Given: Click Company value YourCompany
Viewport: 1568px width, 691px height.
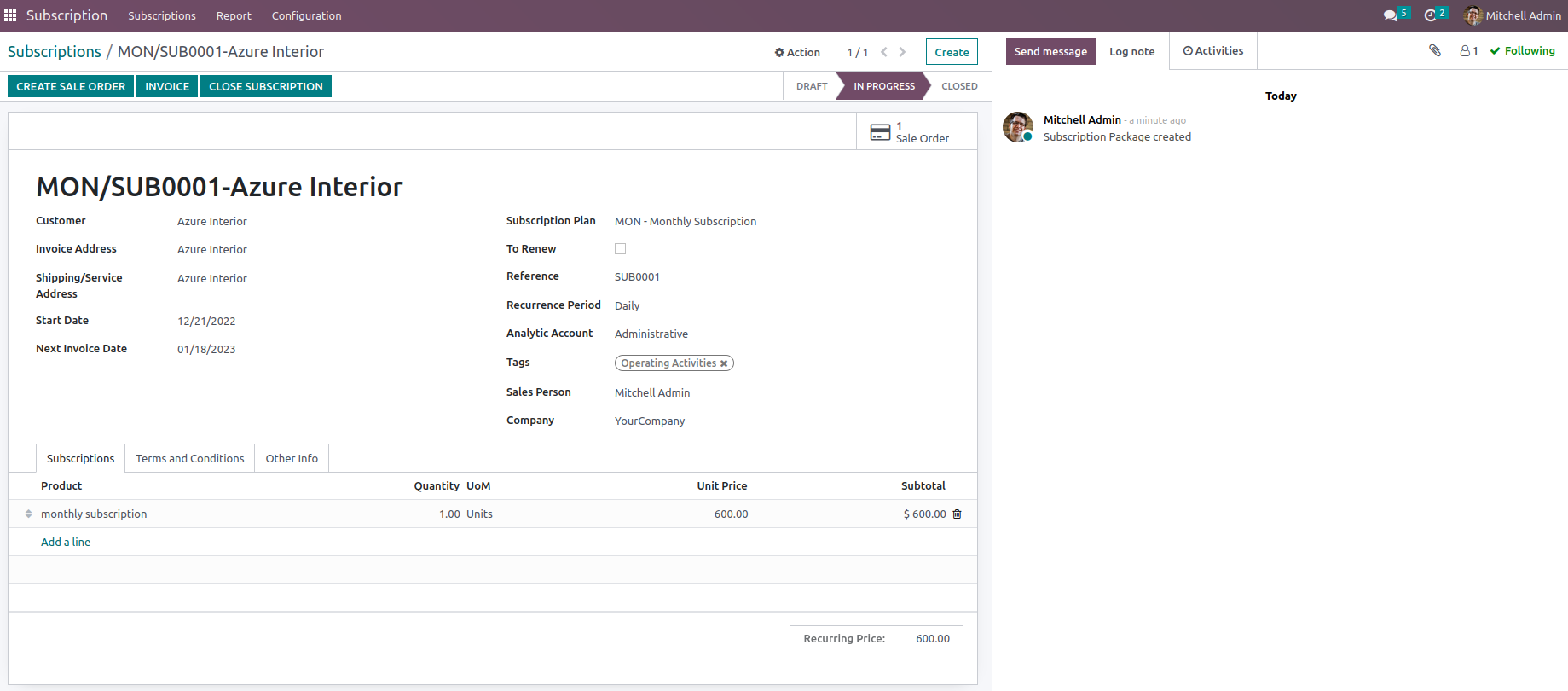Looking at the screenshot, I should (x=650, y=421).
